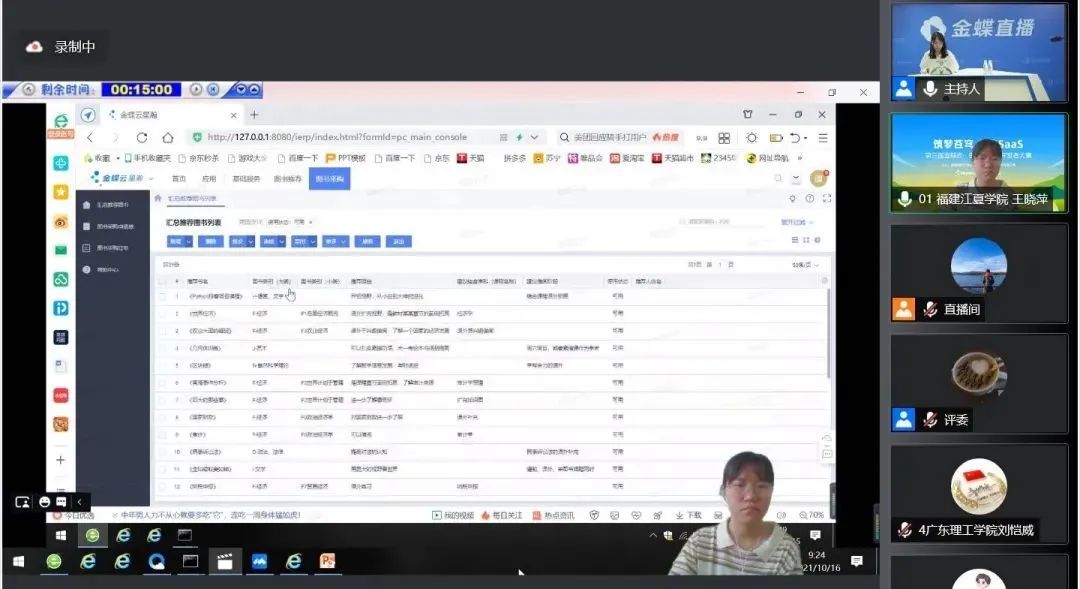This screenshot has height=589, width=1080.
Task: Click the 70% page zoom control
Action: tap(811, 515)
